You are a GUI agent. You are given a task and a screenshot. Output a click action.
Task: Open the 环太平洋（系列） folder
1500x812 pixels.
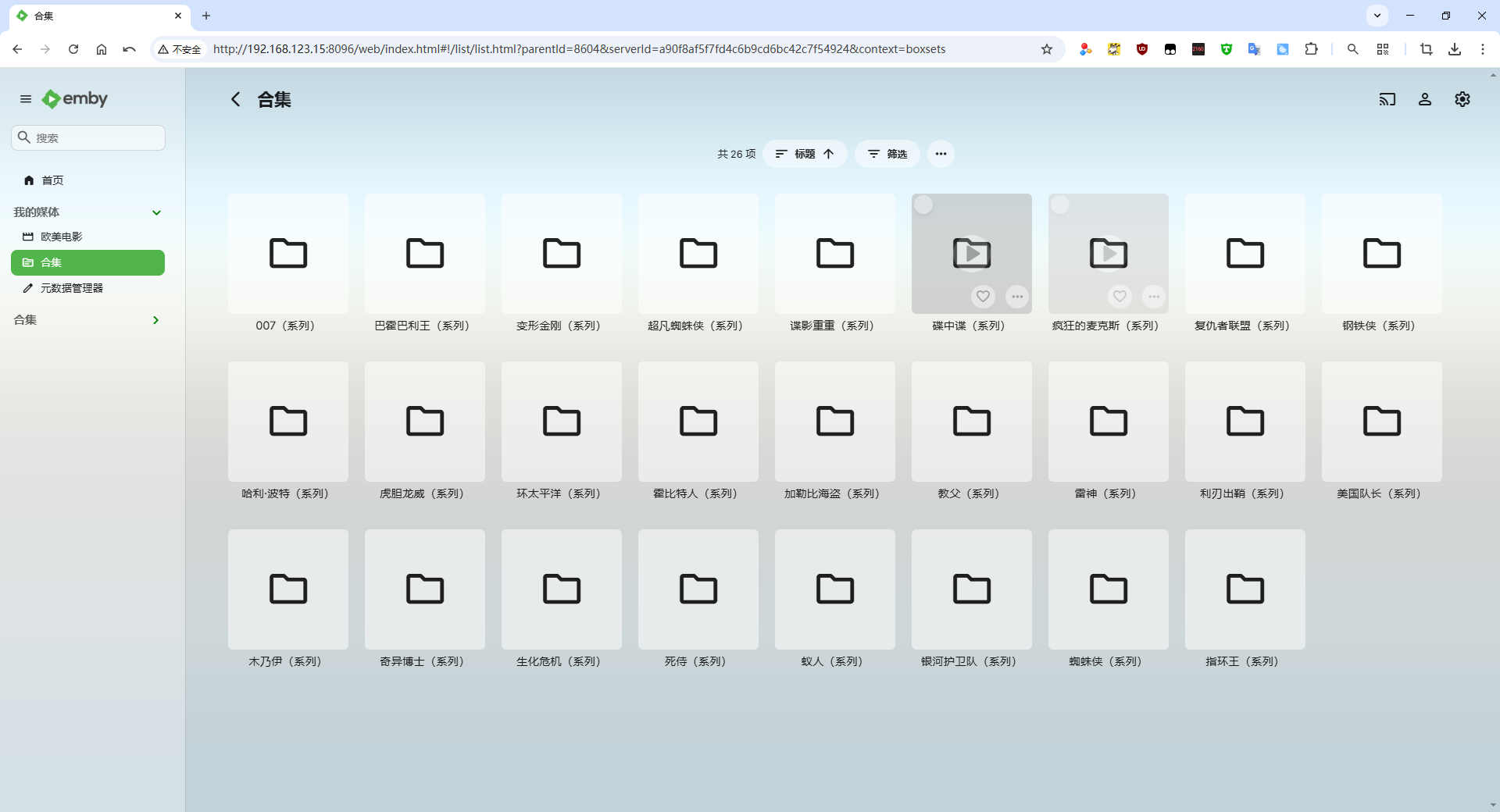tap(562, 422)
